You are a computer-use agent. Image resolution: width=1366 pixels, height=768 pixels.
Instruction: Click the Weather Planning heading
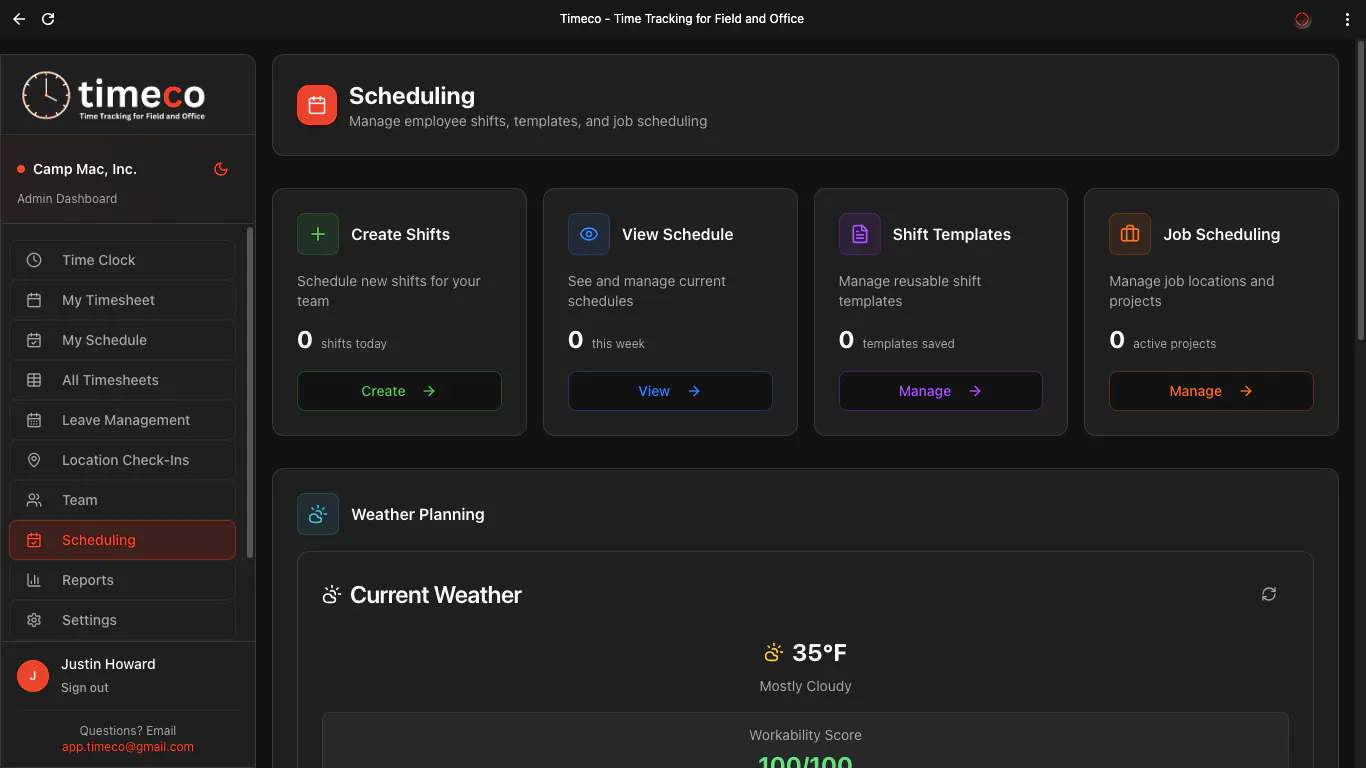pyautogui.click(x=418, y=514)
